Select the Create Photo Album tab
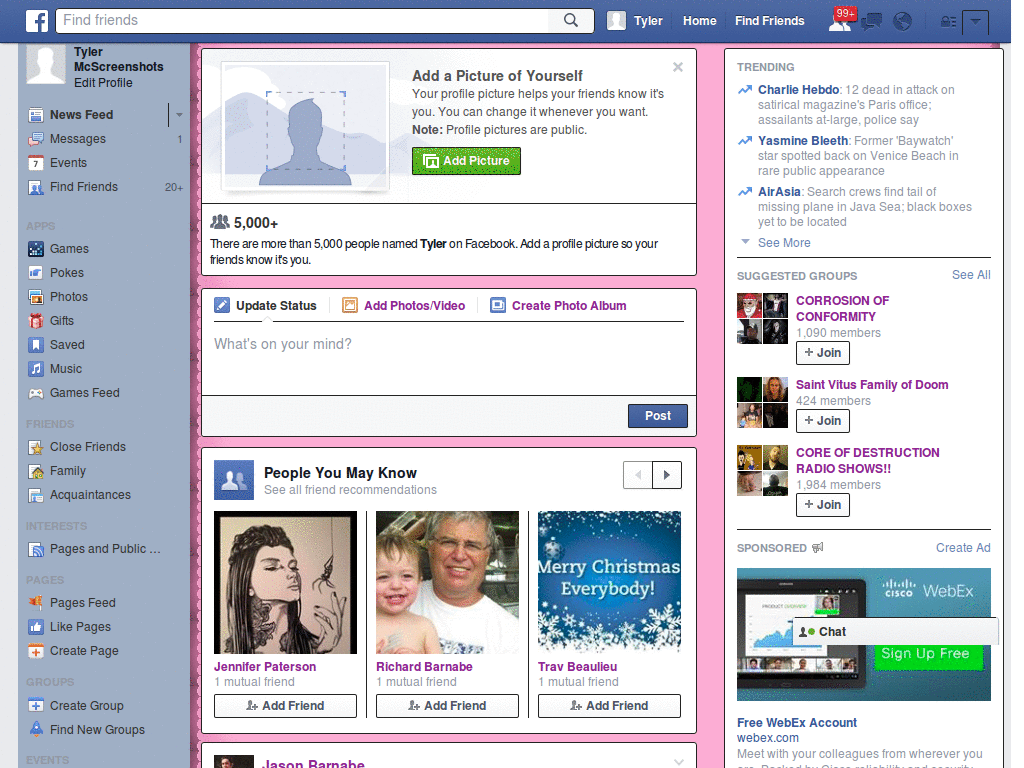Viewport: 1024px width, 768px height. pos(558,306)
